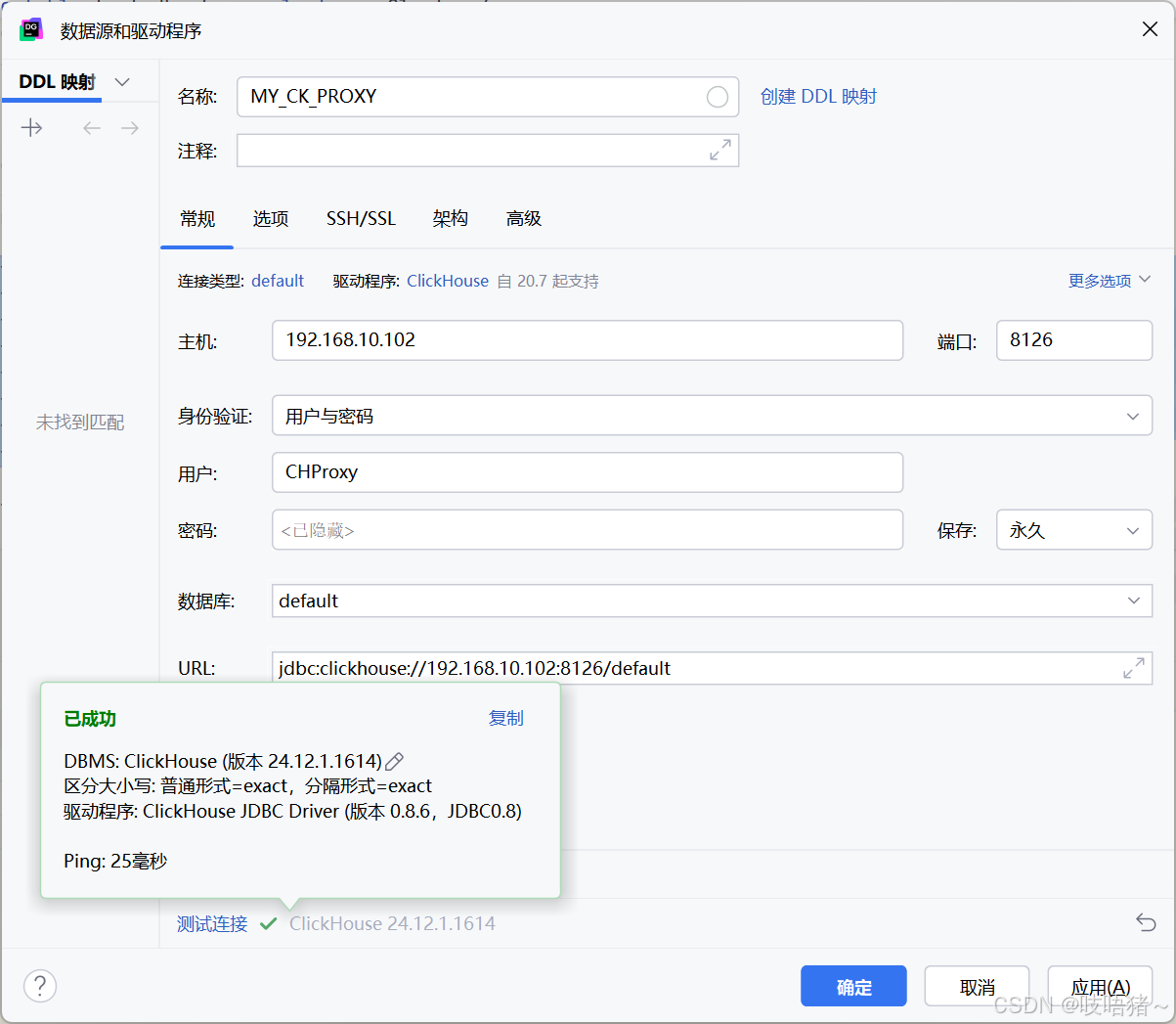Switch to the 高级 tab
Viewport: 1176px width, 1024px height.
point(524,218)
